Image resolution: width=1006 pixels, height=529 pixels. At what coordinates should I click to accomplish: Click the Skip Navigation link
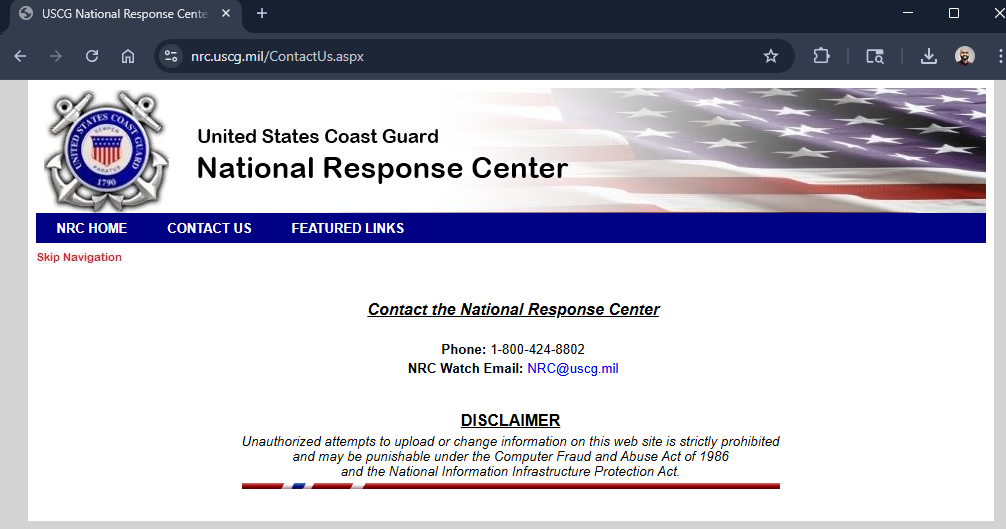tap(79, 257)
